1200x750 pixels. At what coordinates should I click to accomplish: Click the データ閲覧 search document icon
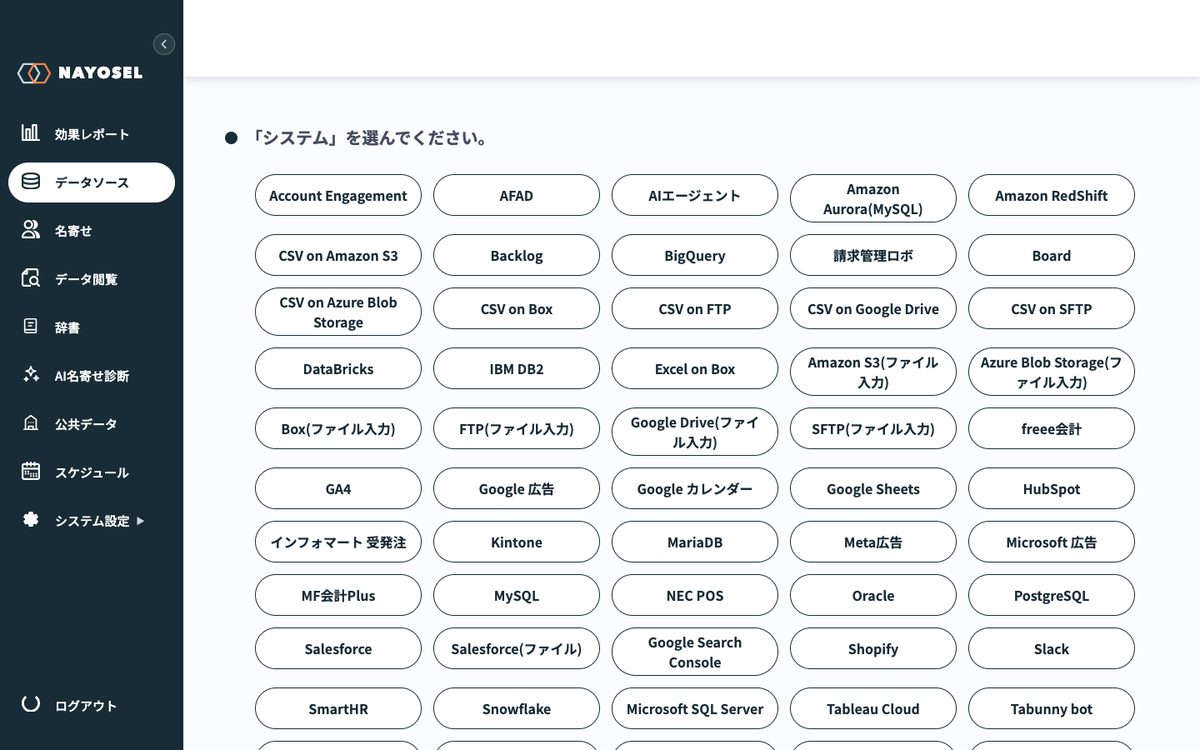click(31, 278)
